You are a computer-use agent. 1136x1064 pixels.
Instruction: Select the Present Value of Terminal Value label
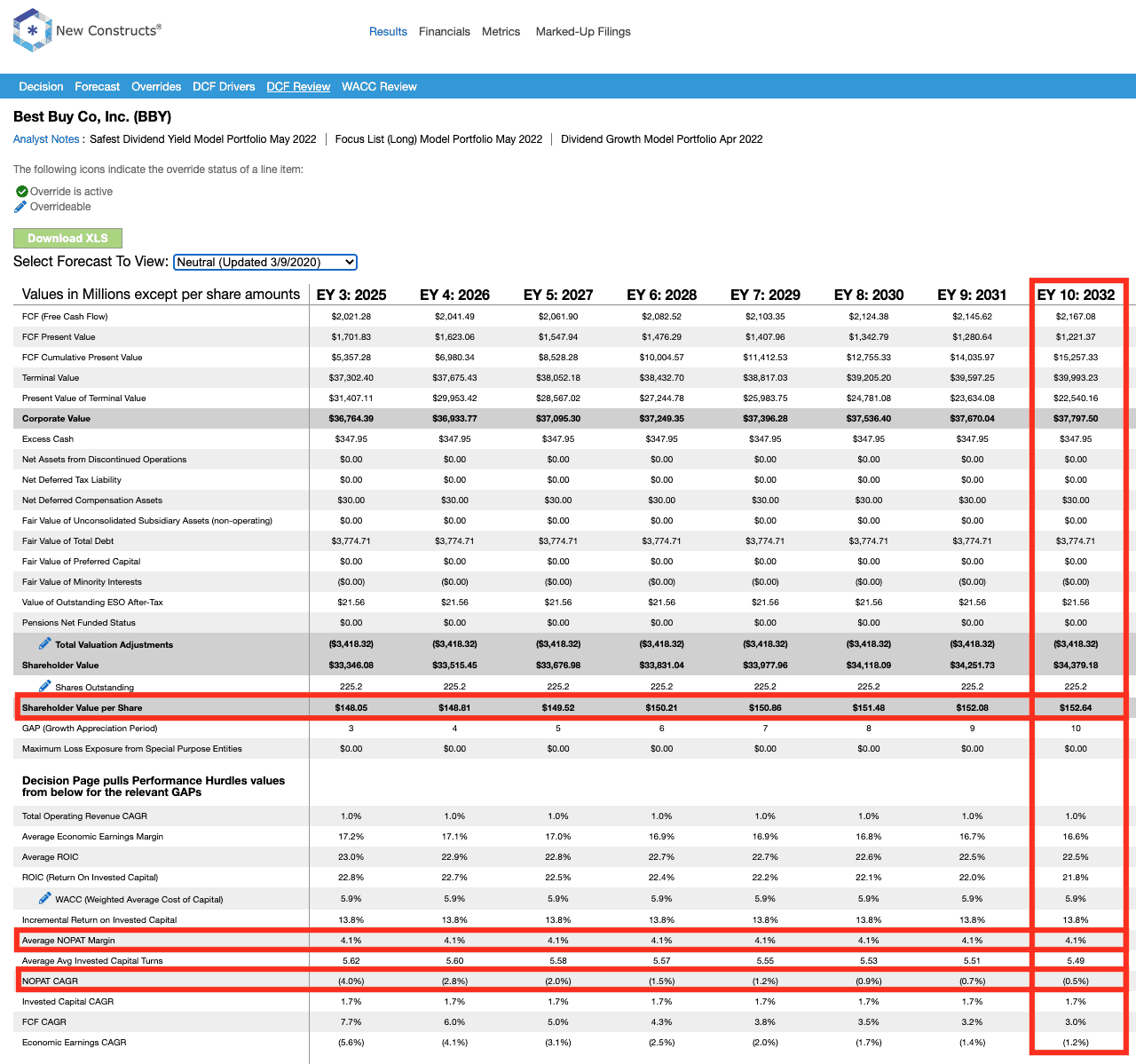pyautogui.click(x=84, y=398)
